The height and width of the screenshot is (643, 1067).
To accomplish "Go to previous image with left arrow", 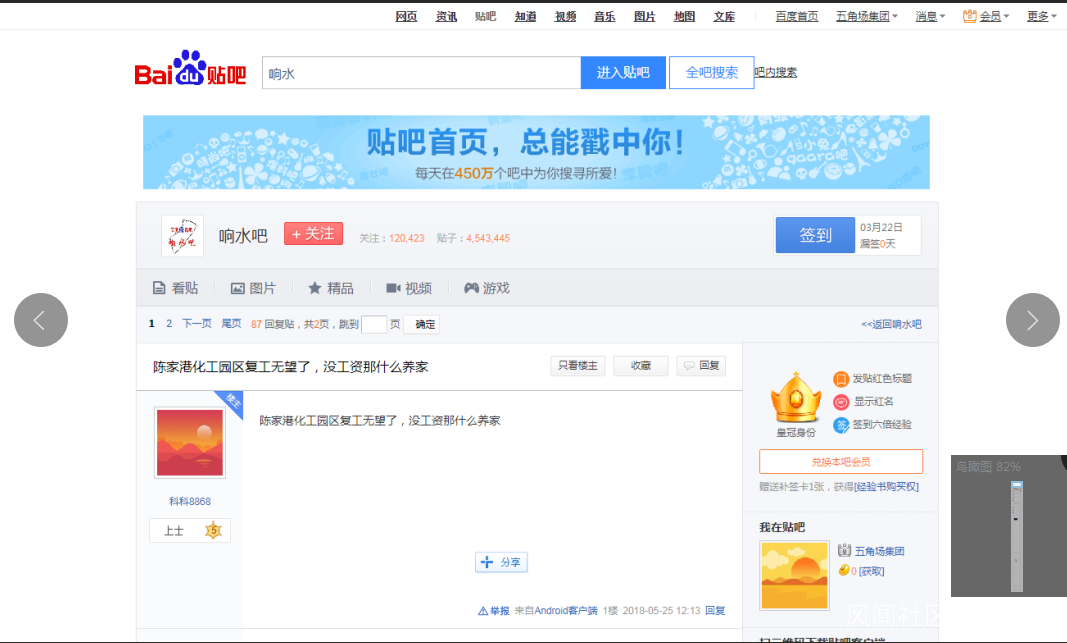I will [x=41, y=320].
